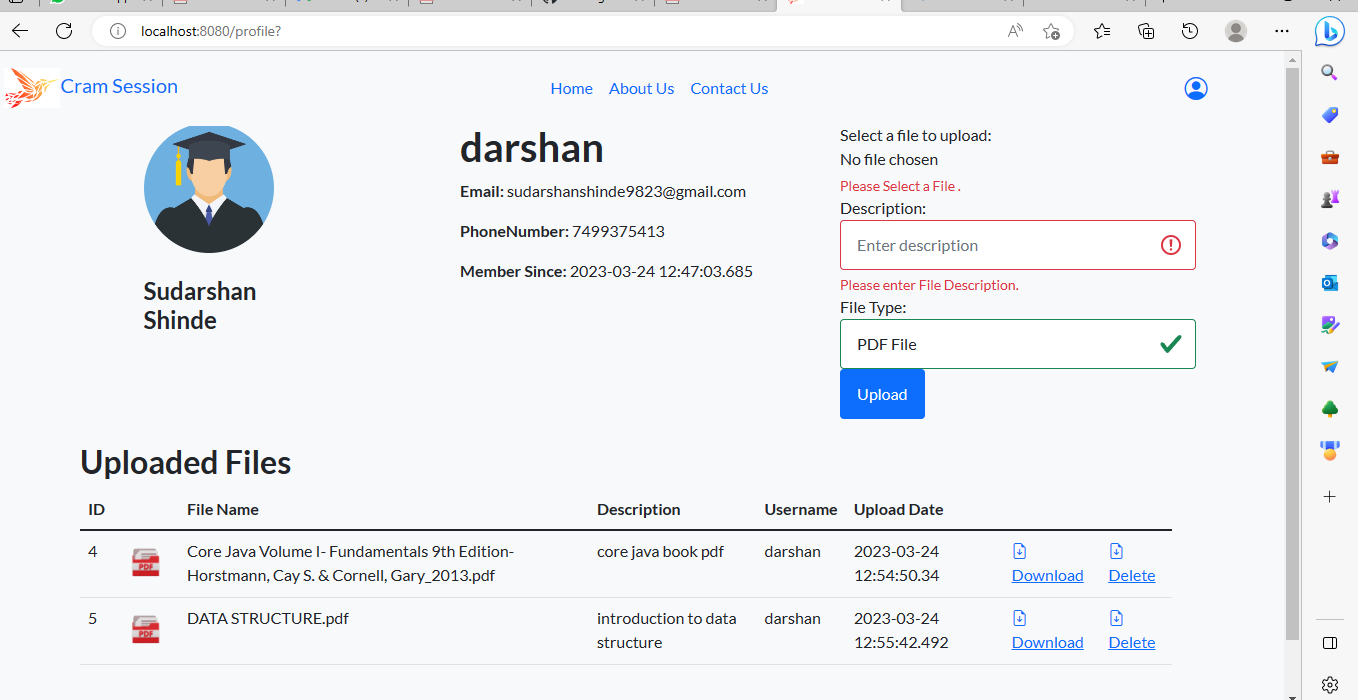Open the PDF File type dropdown
Viewport: 1358px width, 700px height.
[x=1017, y=344]
